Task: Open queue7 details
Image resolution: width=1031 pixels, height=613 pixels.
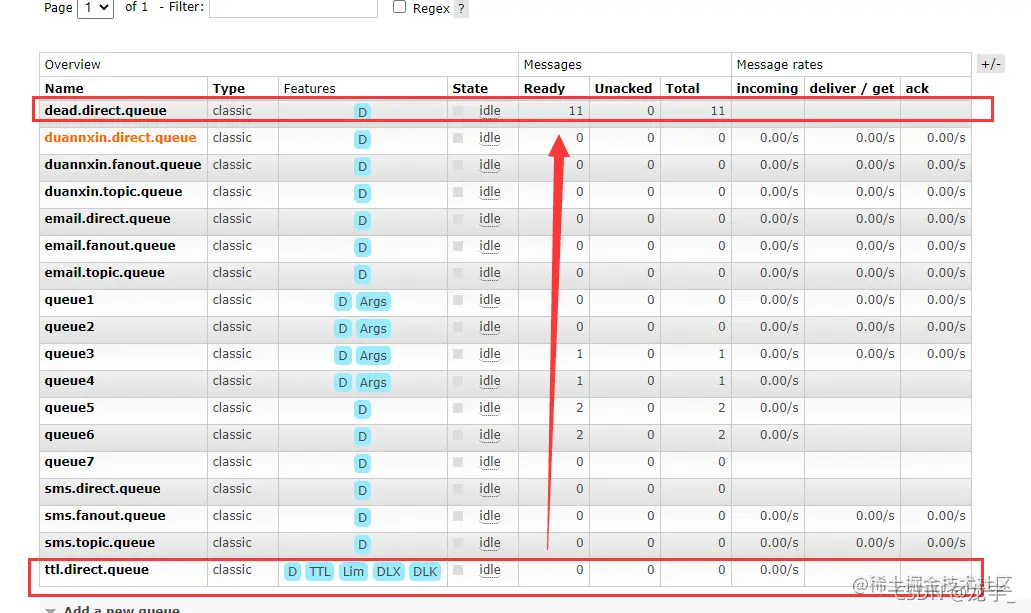Action: point(69,461)
